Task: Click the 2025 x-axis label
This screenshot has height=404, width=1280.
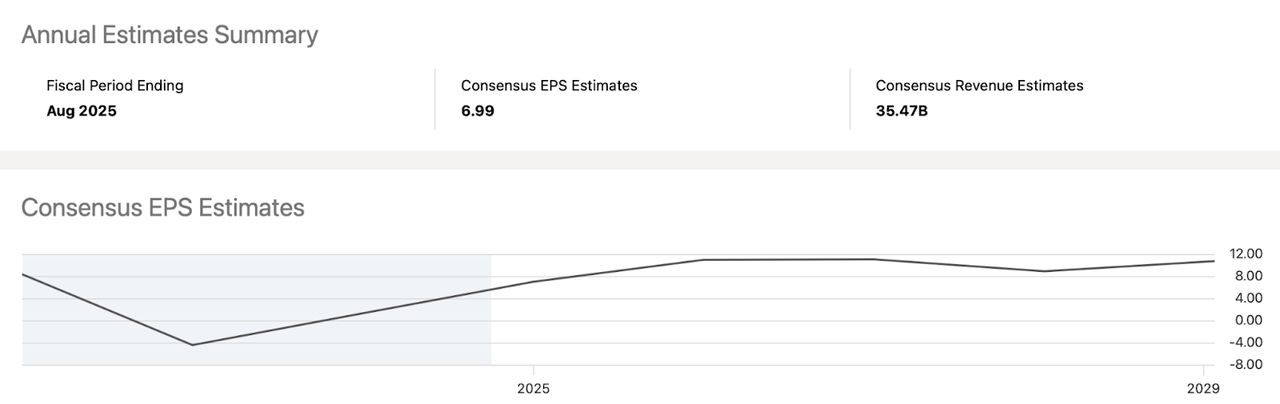Action: point(533,387)
